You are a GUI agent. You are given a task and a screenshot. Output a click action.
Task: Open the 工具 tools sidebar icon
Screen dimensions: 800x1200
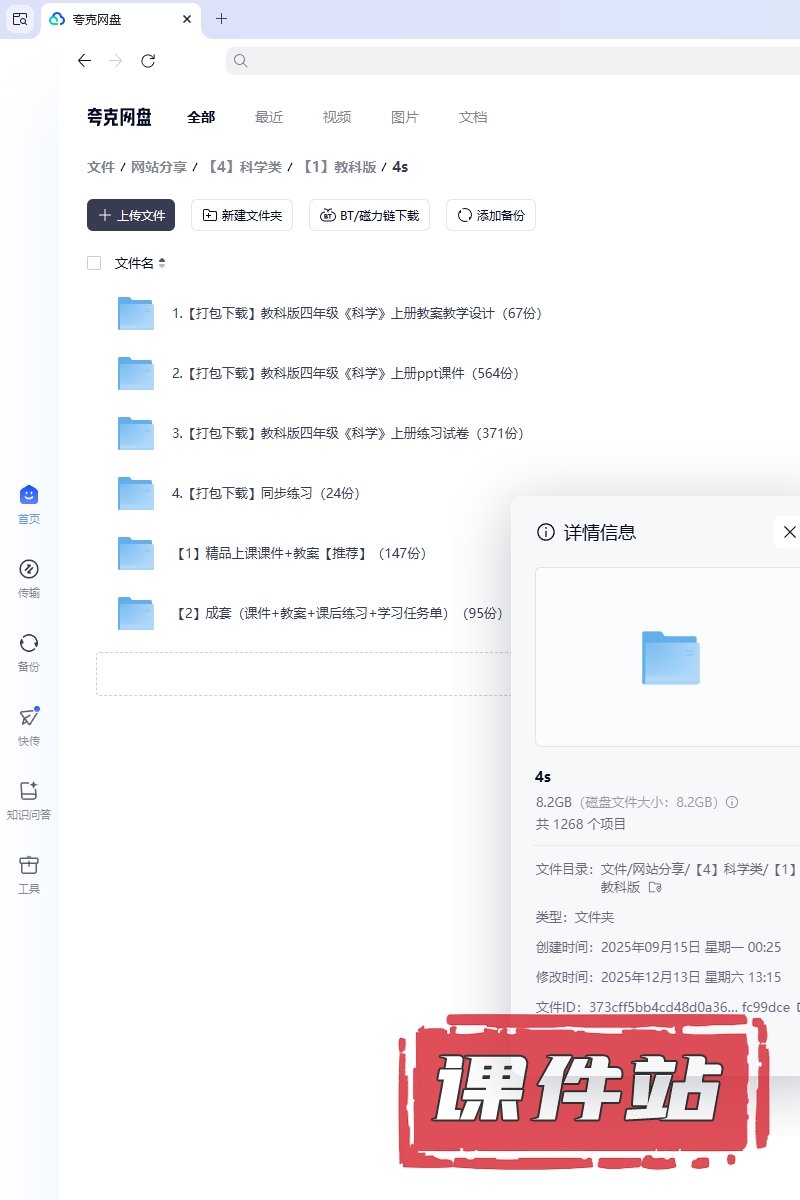coord(29,865)
